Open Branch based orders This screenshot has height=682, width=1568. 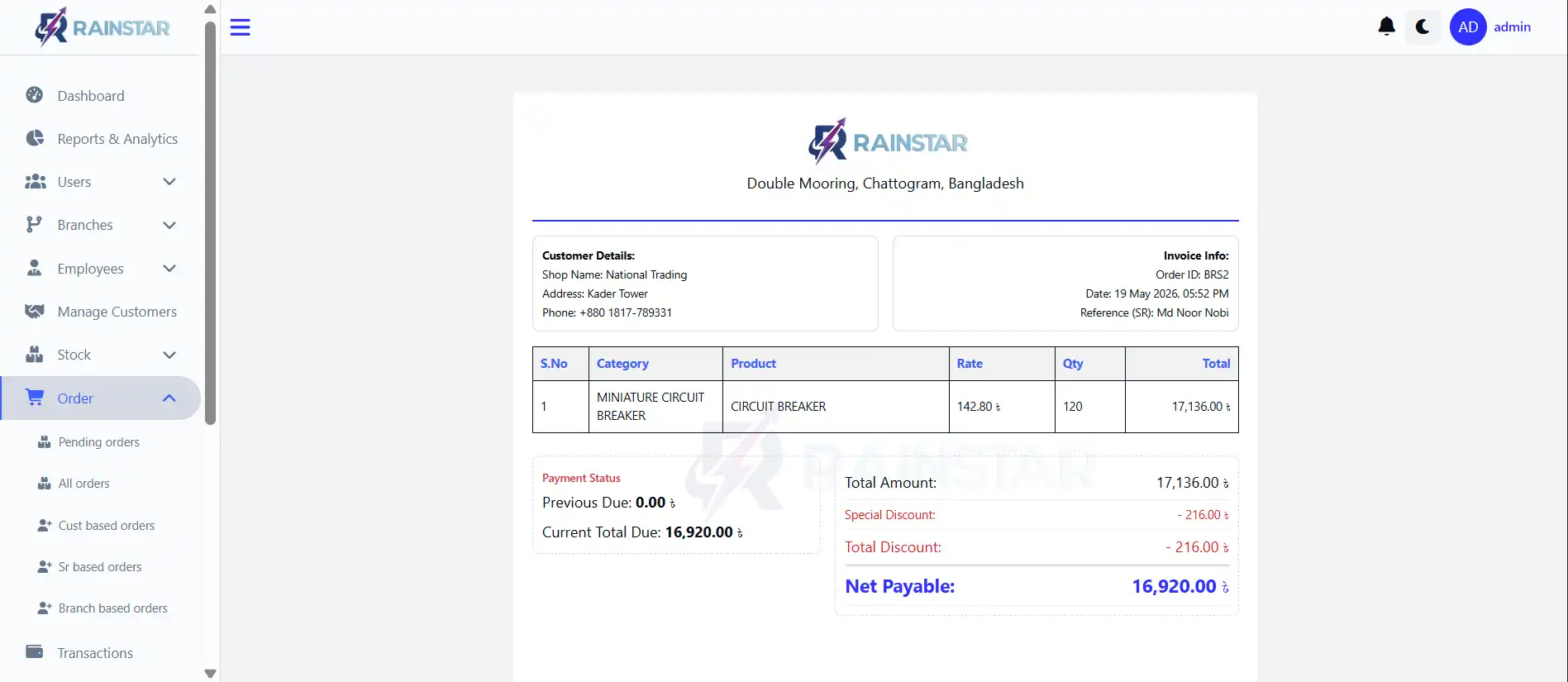pyautogui.click(x=112, y=608)
